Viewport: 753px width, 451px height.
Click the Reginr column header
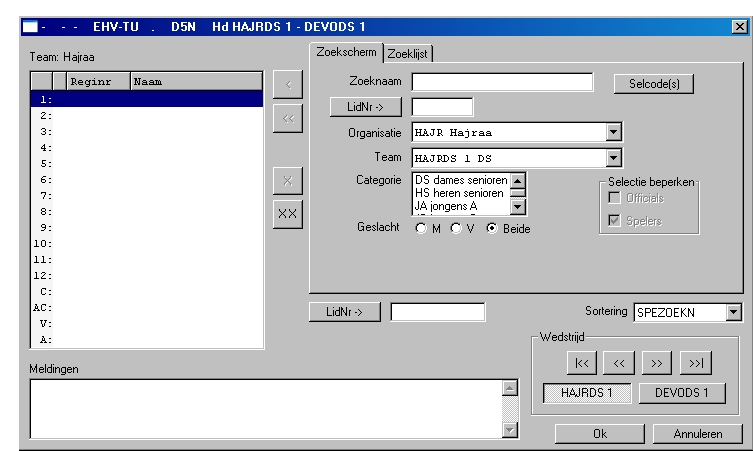98,82
